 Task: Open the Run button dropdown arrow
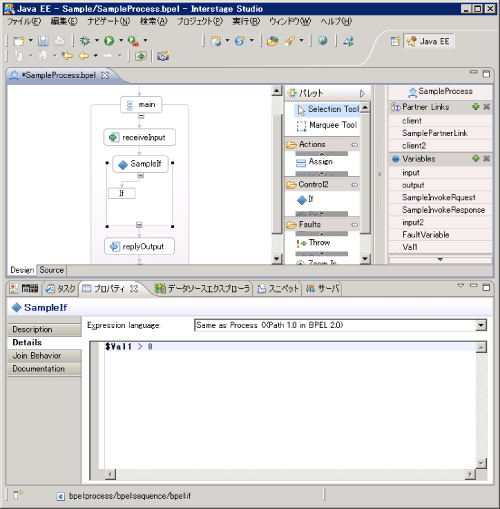(121, 40)
